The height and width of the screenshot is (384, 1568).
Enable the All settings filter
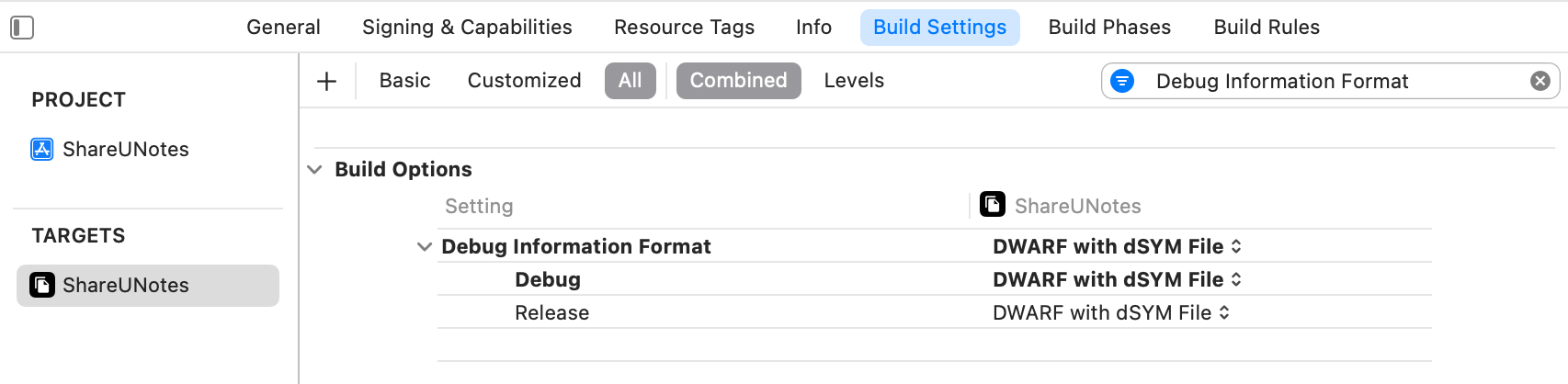pyautogui.click(x=630, y=81)
